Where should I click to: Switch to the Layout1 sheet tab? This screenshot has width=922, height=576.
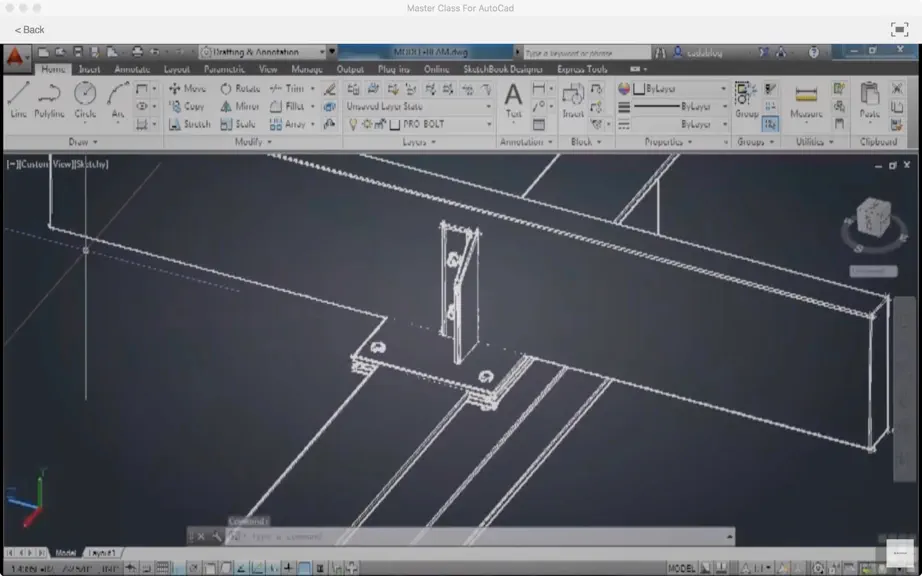tap(102, 553)
